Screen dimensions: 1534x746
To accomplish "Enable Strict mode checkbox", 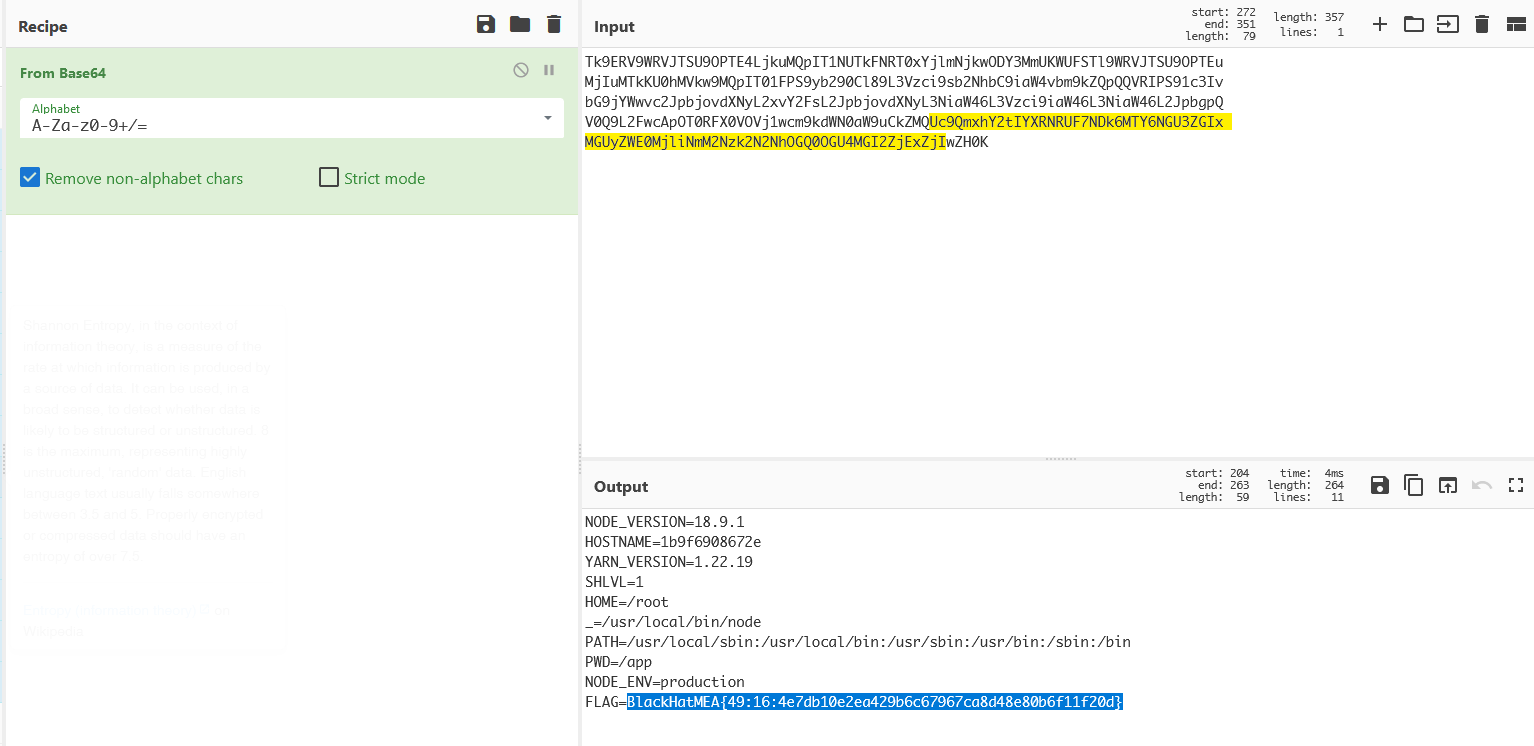I will pyautogui.click(x=329, y=178).
